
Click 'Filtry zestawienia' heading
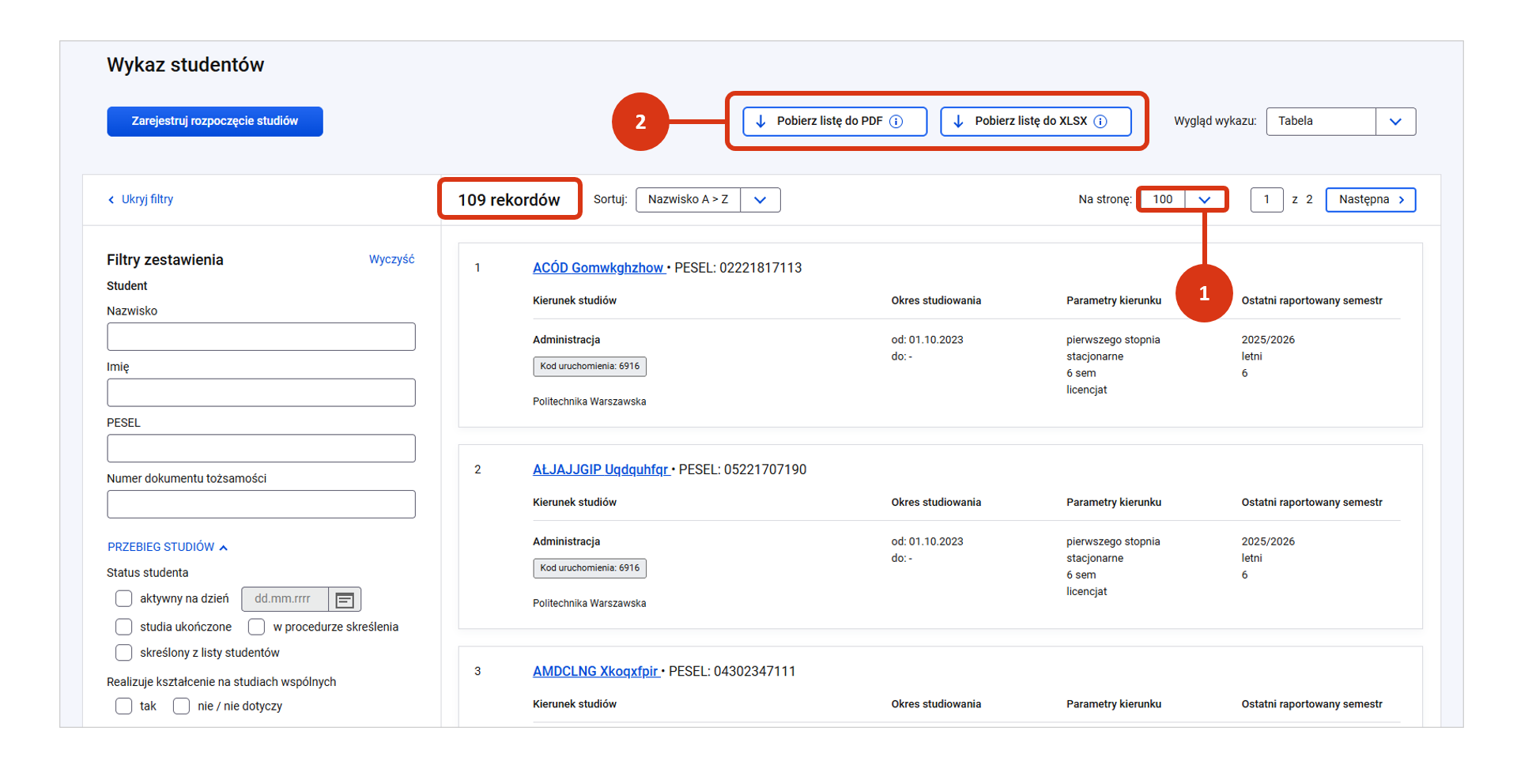(165, 260)
